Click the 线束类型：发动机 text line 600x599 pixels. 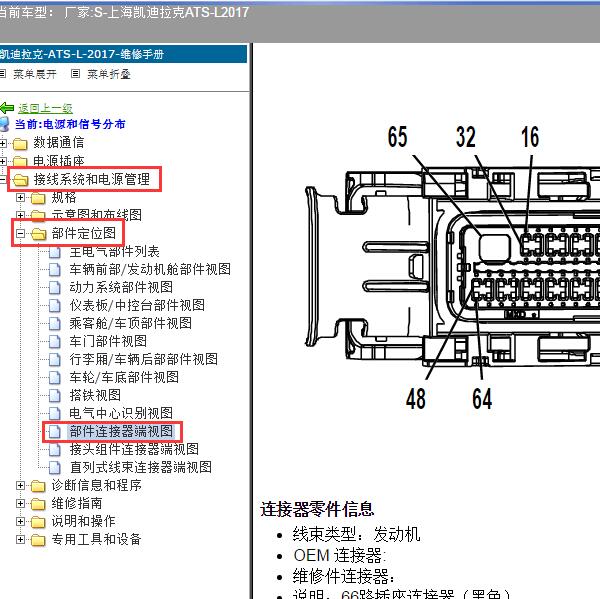pos(356,534)
